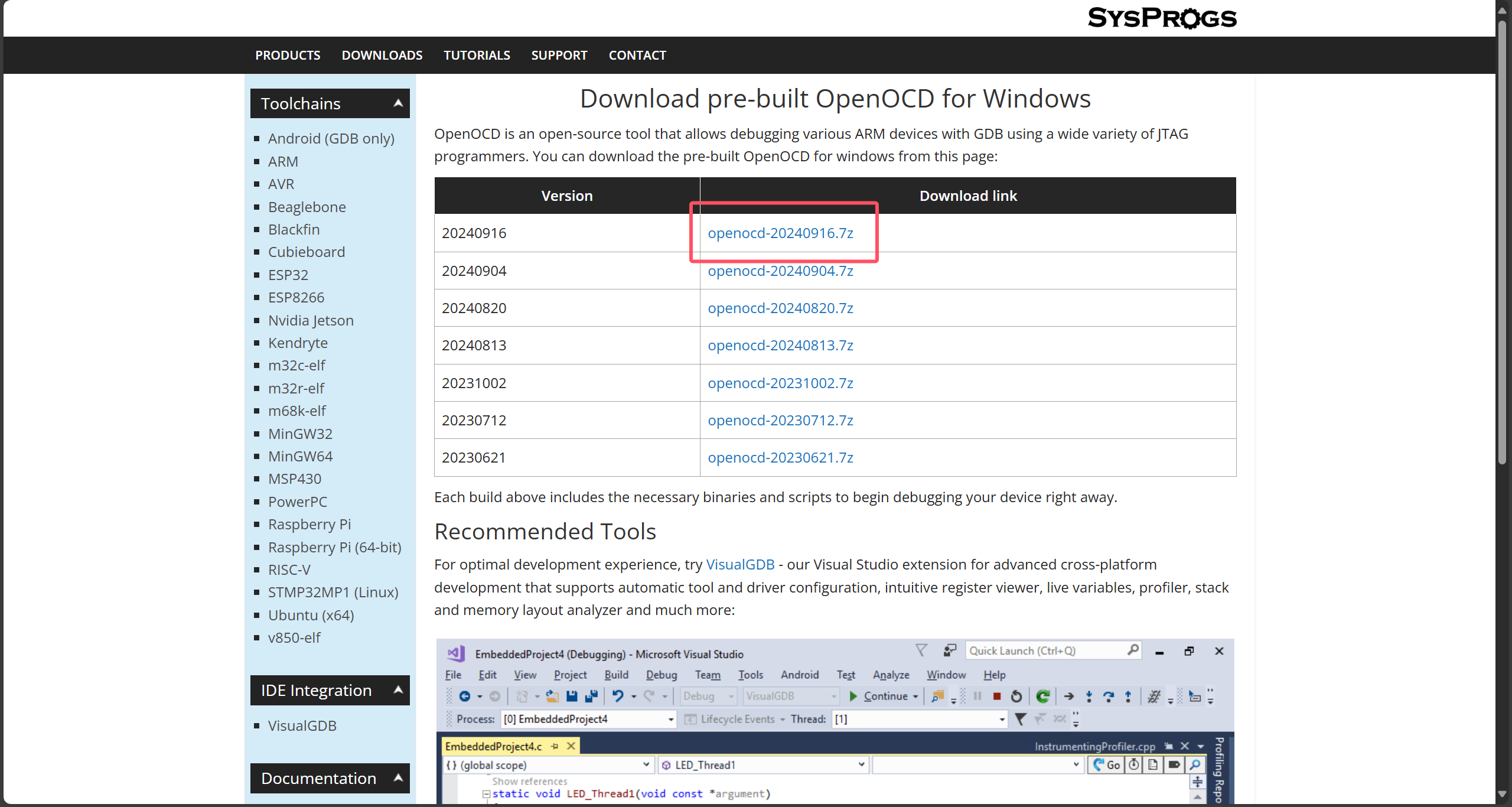Open the SUPPORT navigation item
The image size is (1512, 807).
559,55
